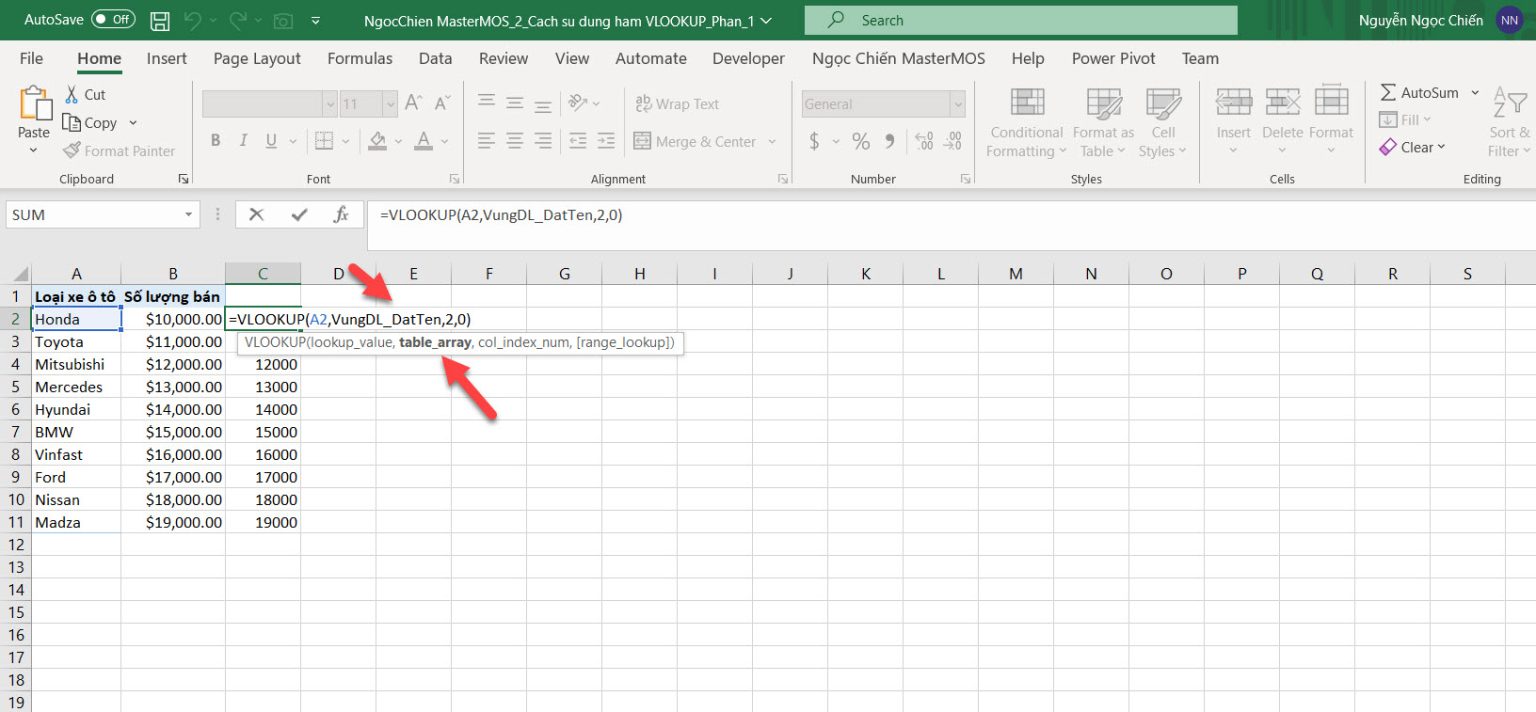Open the Format Painter tool
The width and height of the screenshot is (1536, 712).
tap(119, 150)
